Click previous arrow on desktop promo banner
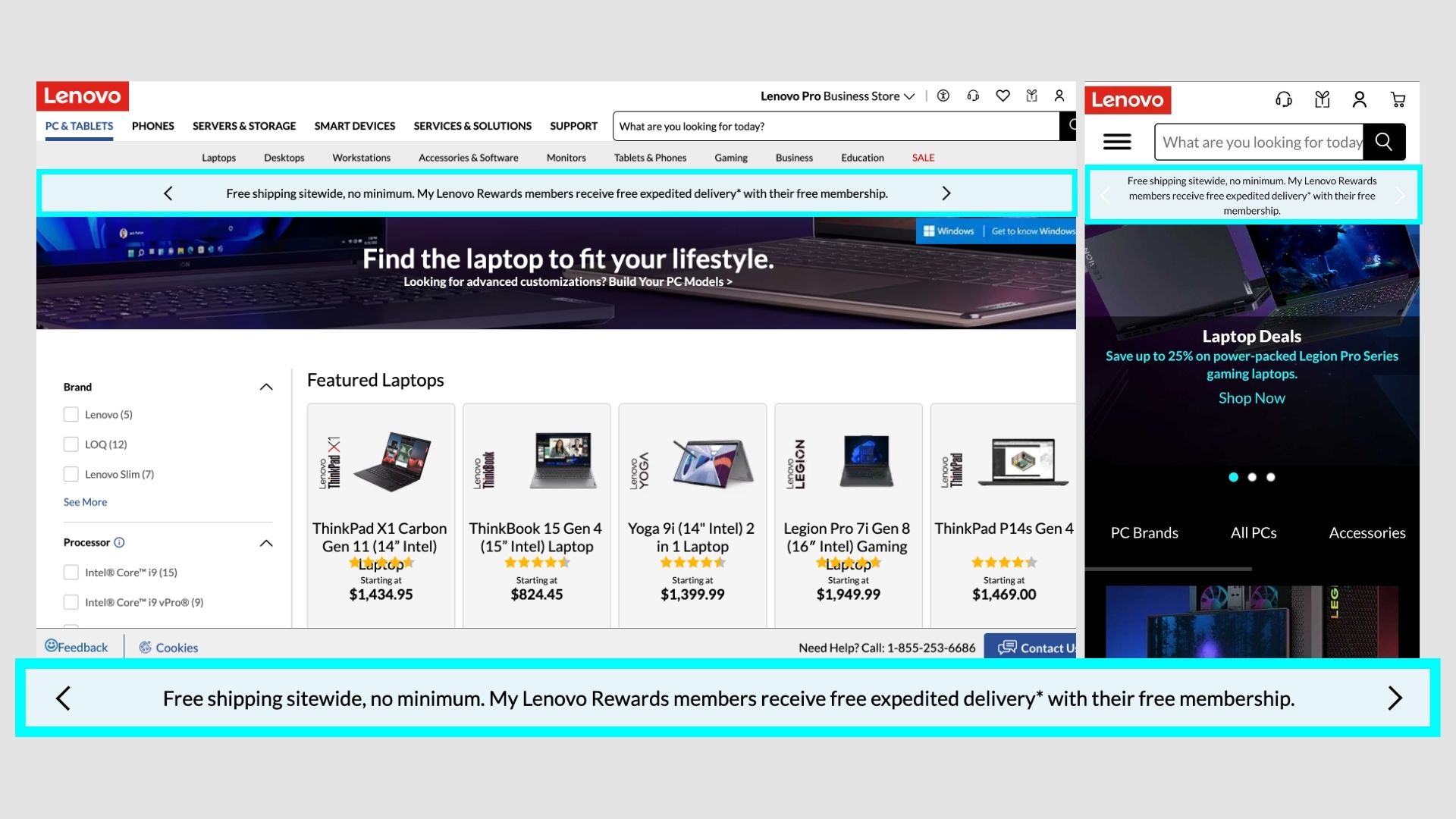1456x819 pixels. pos(168,193)
